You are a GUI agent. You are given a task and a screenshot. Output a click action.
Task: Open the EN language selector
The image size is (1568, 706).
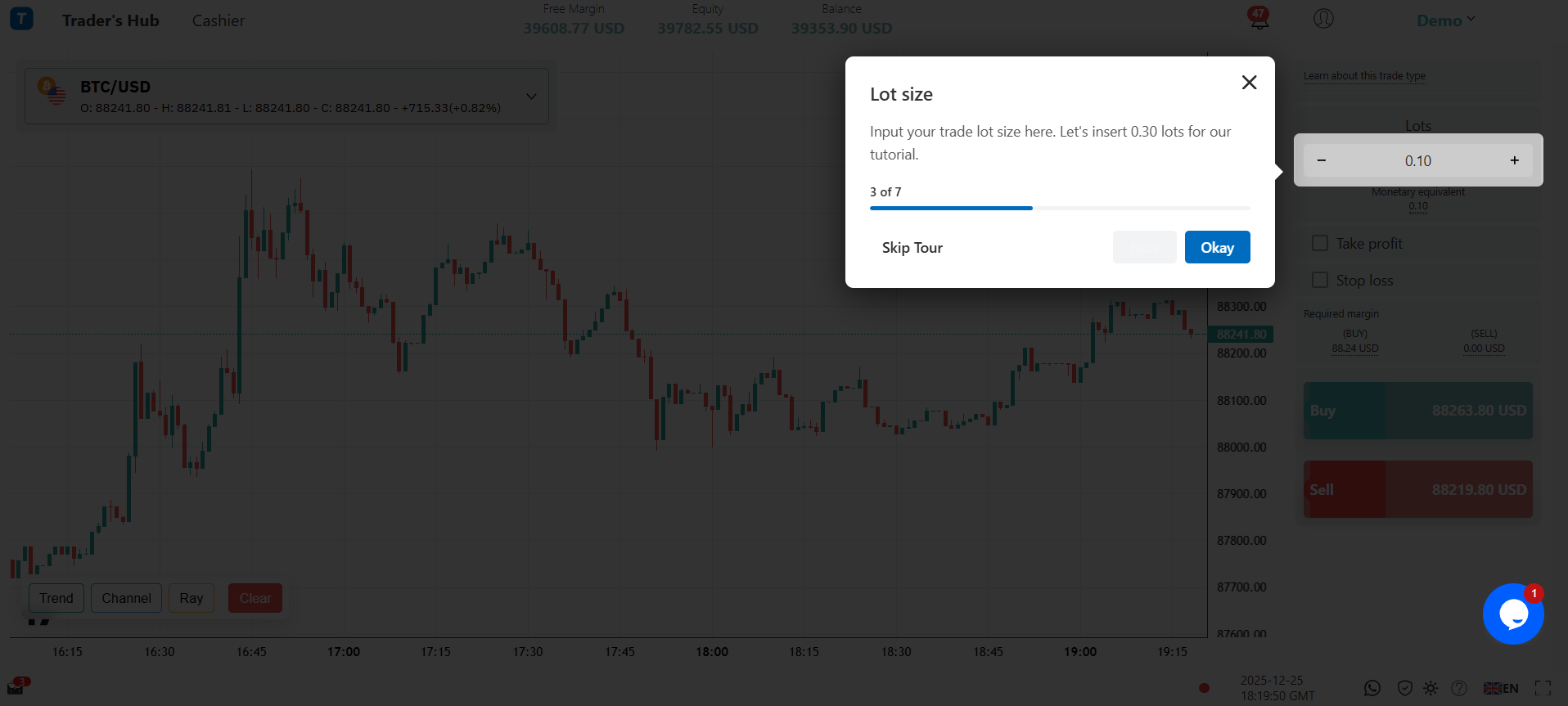[x=1501, y=688]
